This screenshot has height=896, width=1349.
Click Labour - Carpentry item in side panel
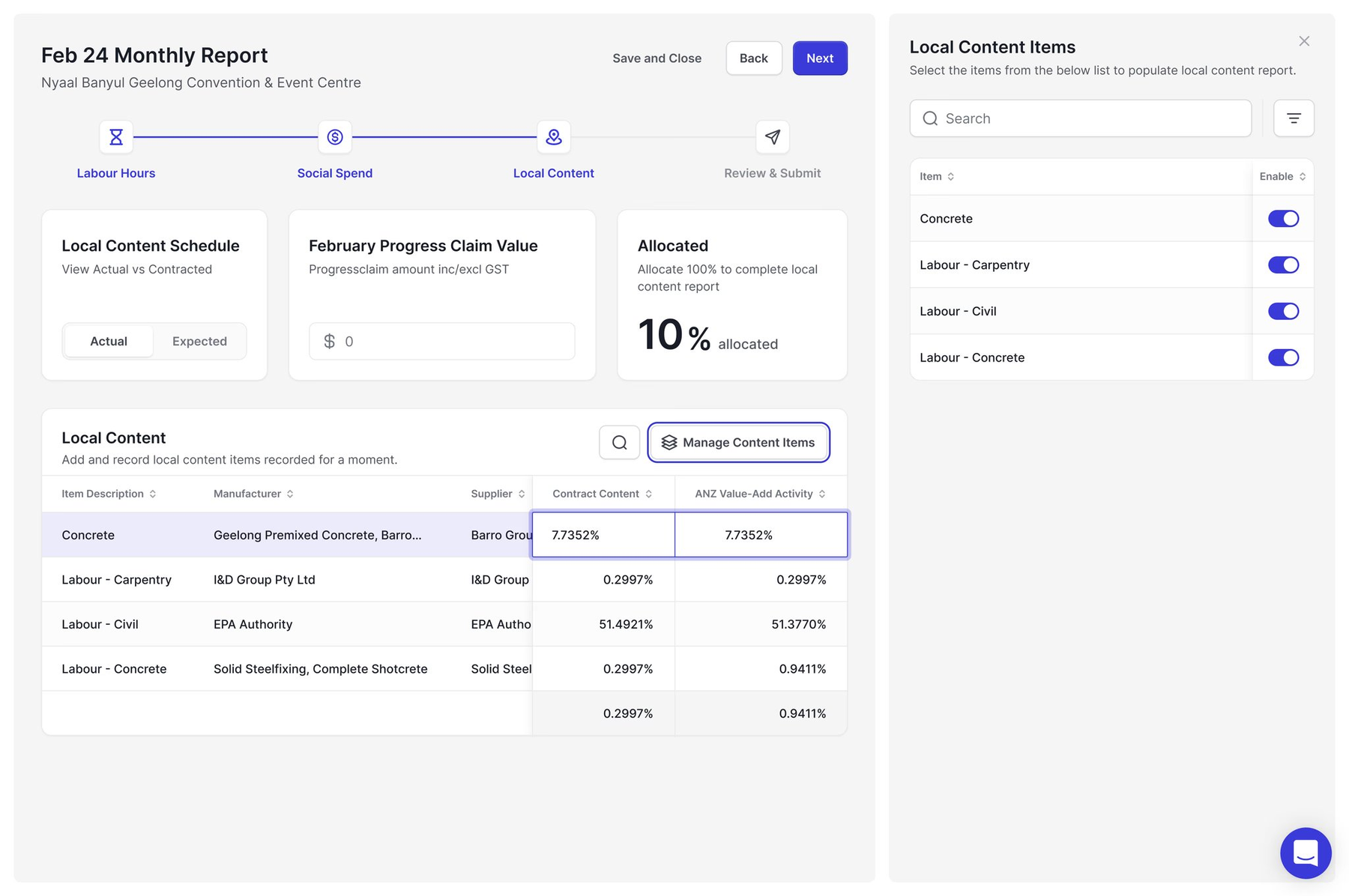pos(974,265)
